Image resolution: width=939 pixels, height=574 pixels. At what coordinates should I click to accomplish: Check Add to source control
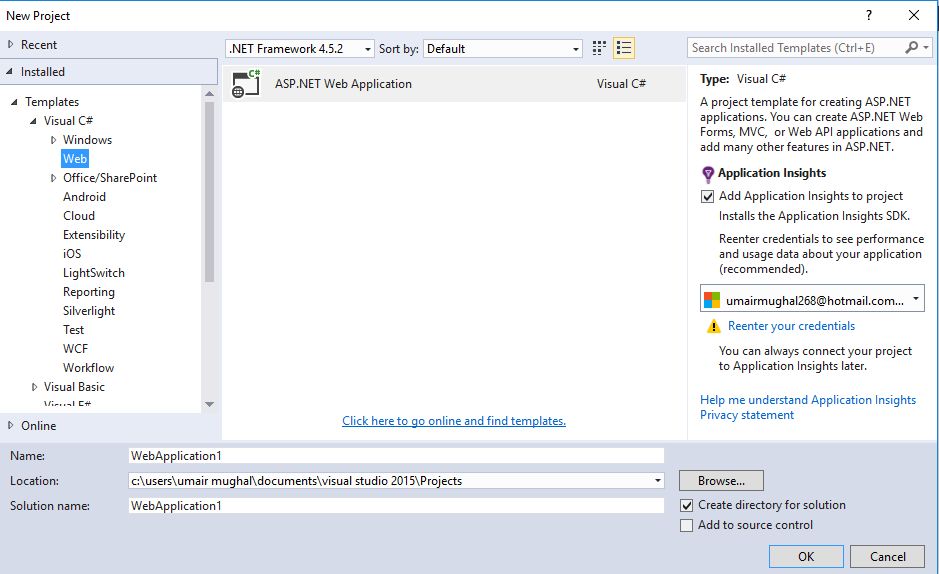[x=687, y=526]
